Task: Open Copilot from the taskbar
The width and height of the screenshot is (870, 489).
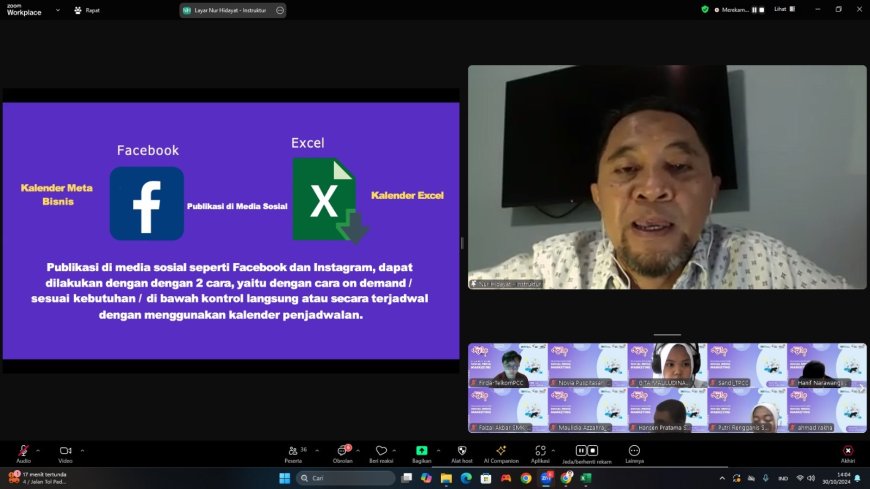Action: 426,478
